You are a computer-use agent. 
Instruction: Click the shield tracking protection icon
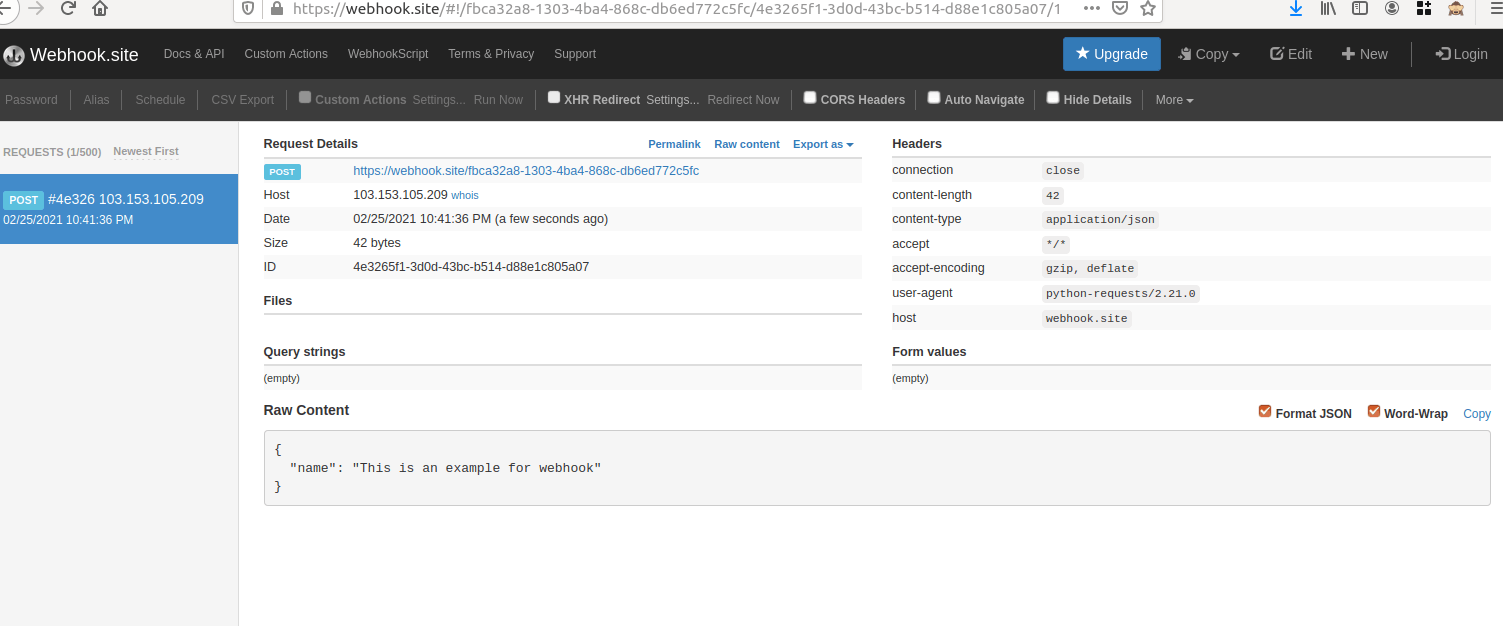pos(249,8)
